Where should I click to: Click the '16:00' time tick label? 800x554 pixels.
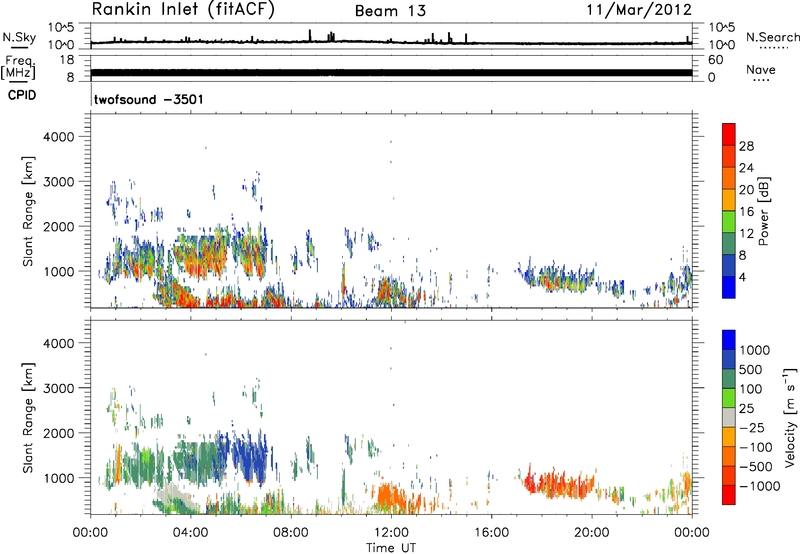click(491, 533)
